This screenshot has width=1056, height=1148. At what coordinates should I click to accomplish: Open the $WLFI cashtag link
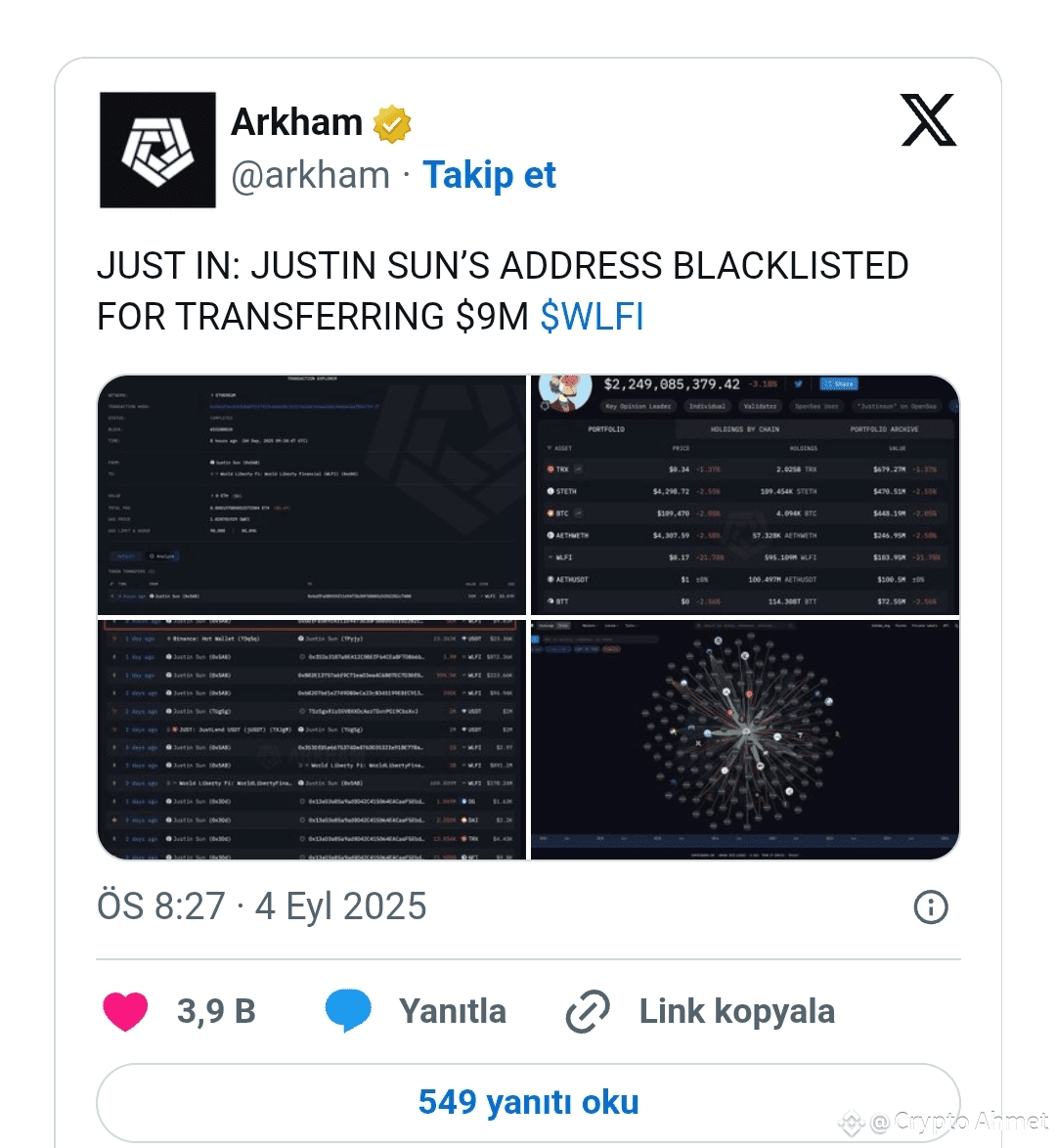tap(592, 317)
